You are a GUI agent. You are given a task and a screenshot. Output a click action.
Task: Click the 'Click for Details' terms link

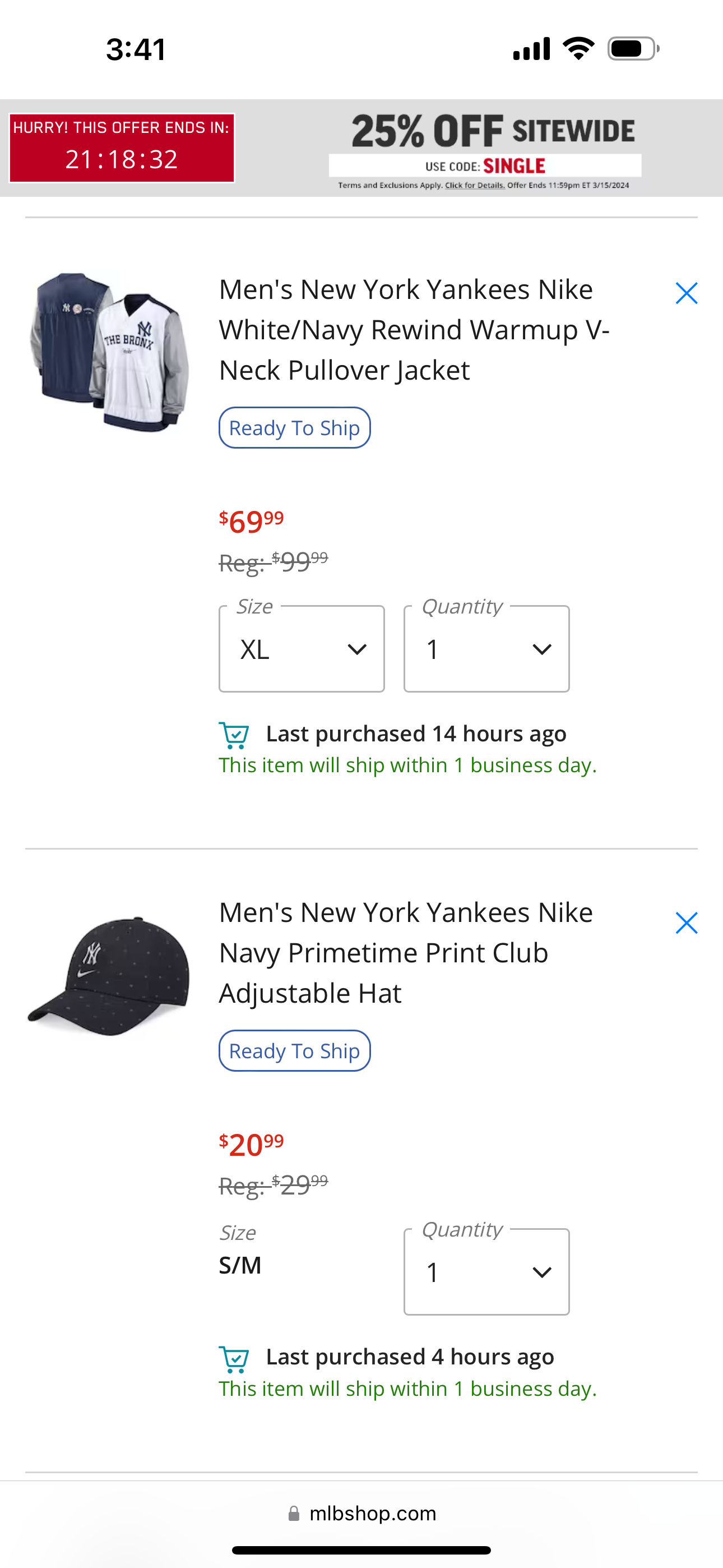[x=475, y=186]
